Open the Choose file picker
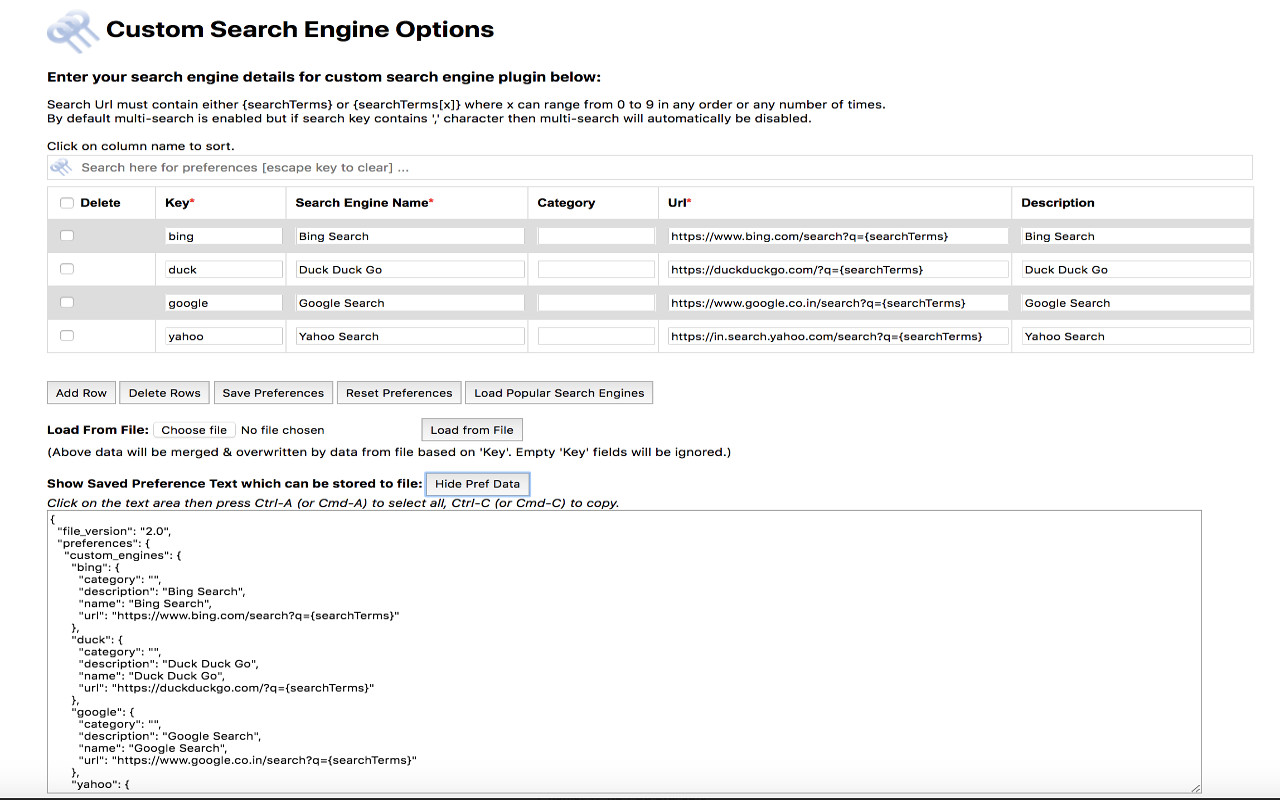 [x=194, y=430]
